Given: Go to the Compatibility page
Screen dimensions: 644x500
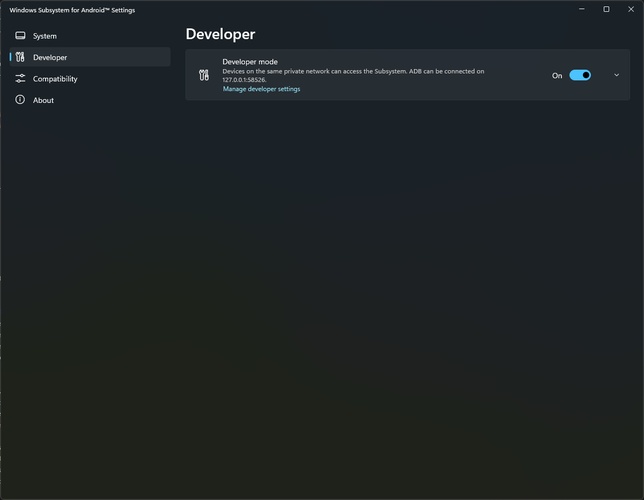Looking at the screenshot, I should click(x=90, y=78).
